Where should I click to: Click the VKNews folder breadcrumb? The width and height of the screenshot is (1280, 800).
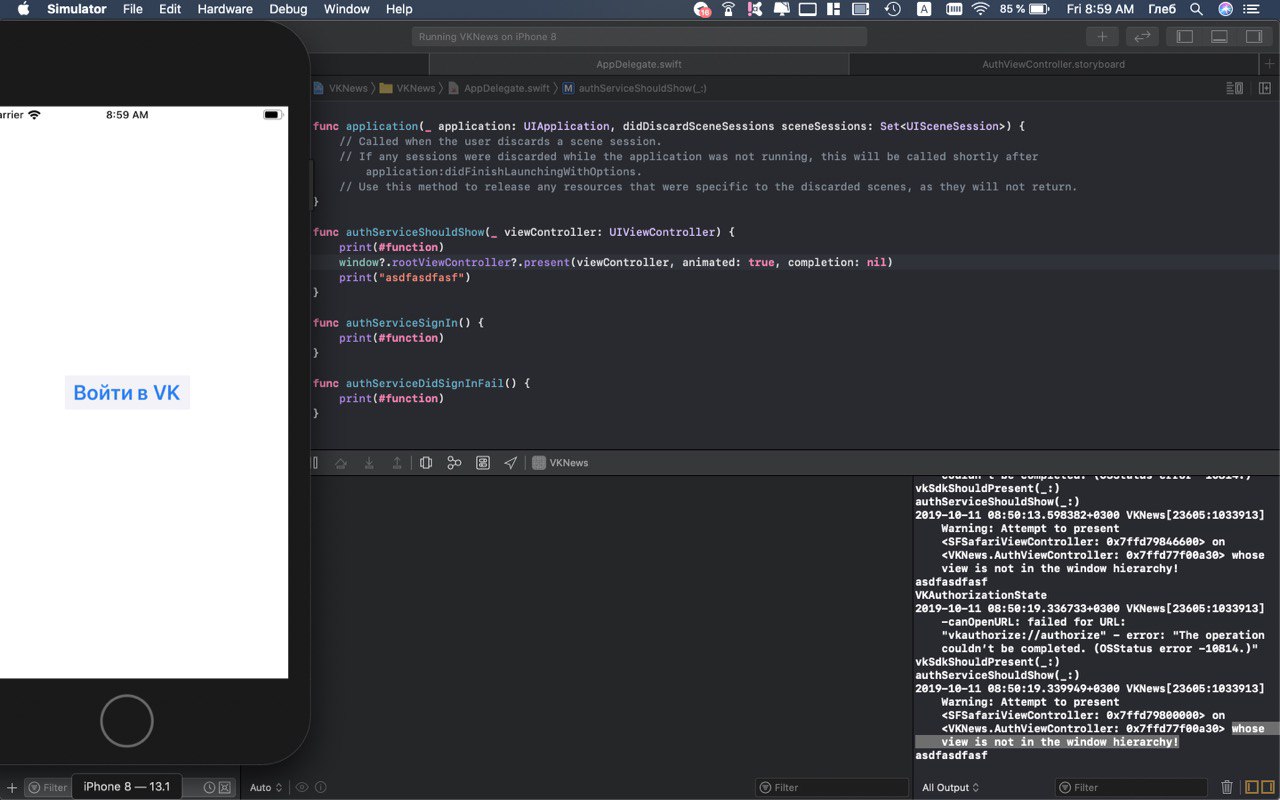[x=407, y=88]
